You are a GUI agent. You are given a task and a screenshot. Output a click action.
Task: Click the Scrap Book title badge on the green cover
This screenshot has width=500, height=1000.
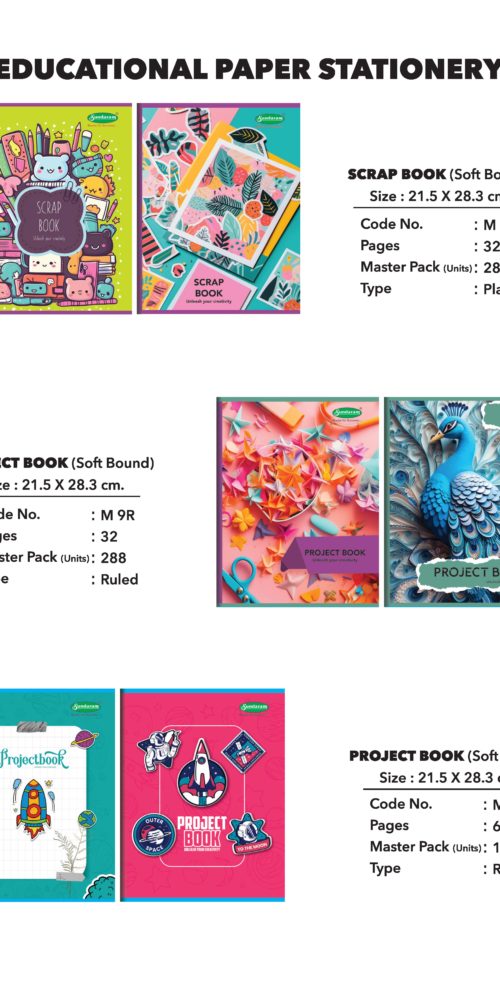coord(48,219)
